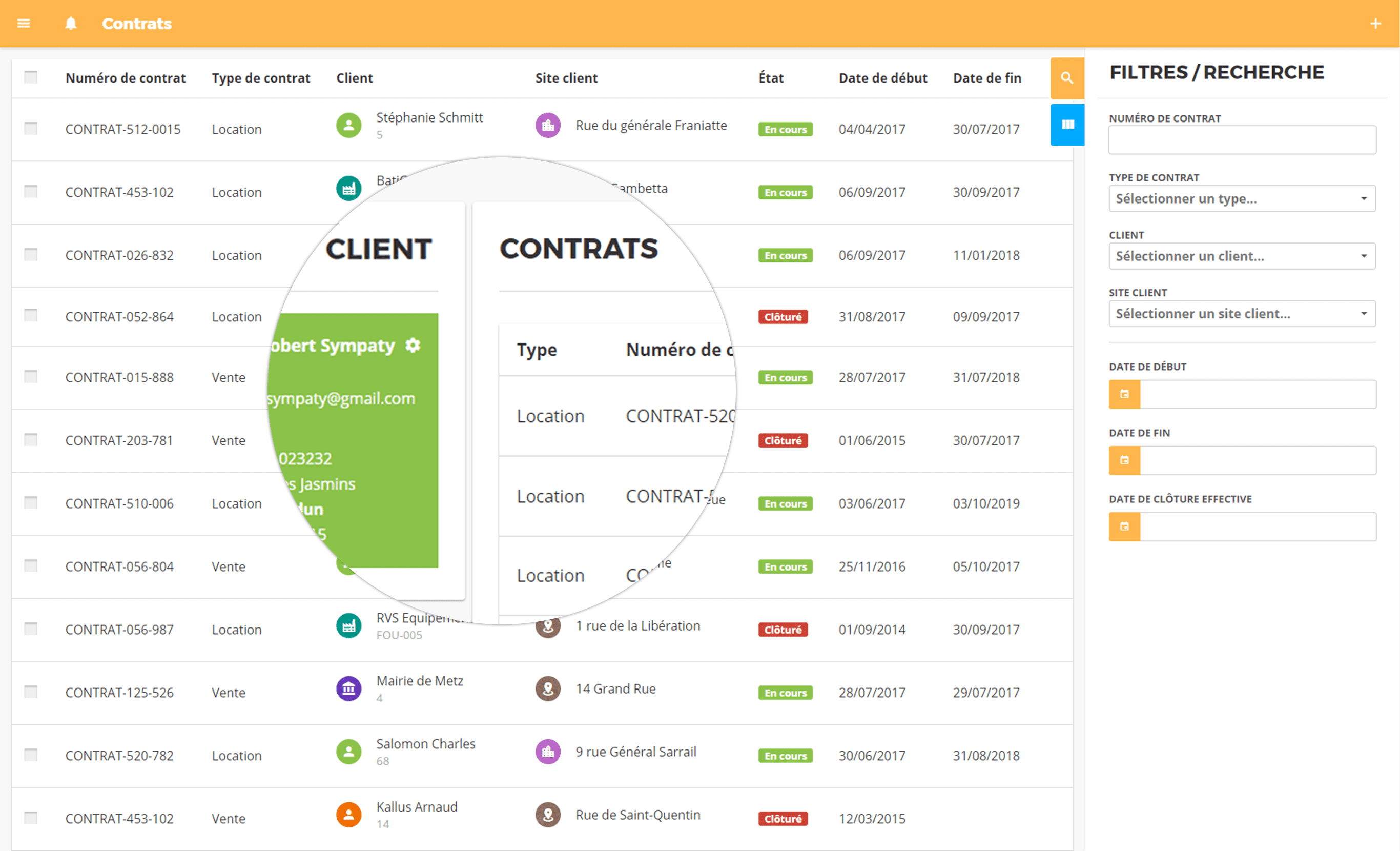Click the En cours badge on CONTRAT-512-0015

click(785, 130)
